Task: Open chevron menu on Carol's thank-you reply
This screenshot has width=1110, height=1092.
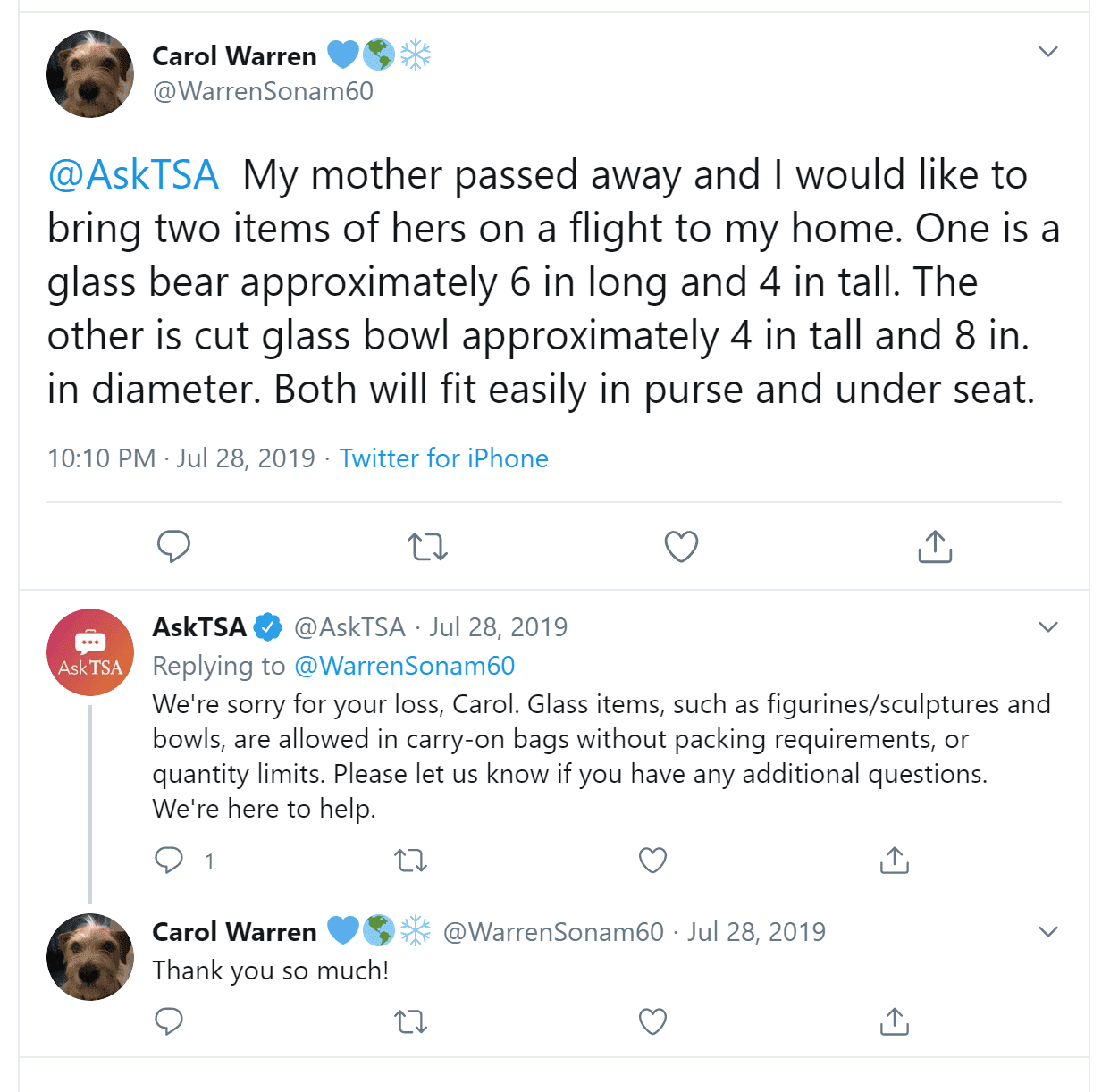Action: [x=1048, y=932]
